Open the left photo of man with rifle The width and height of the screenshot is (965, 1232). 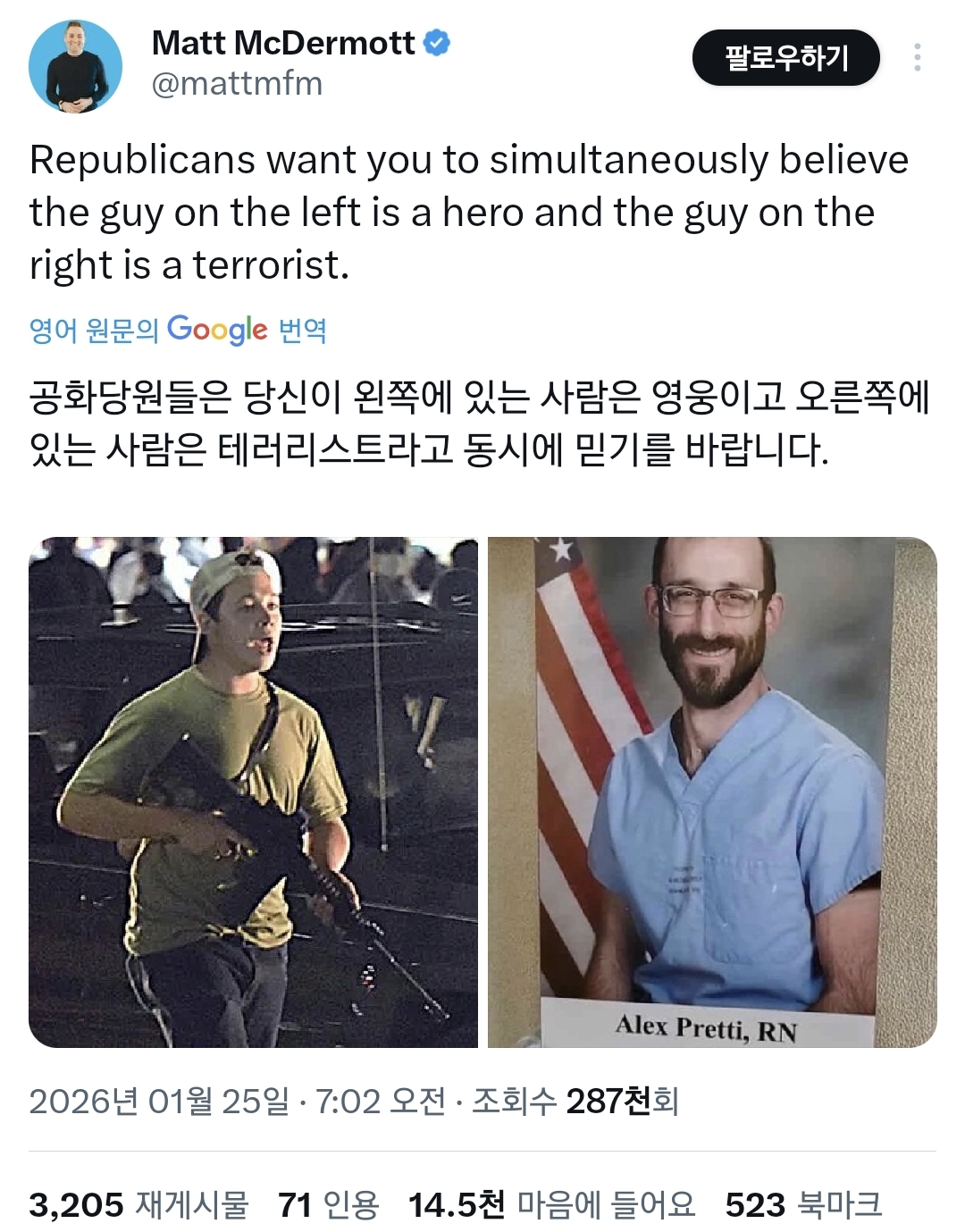[x=254, y=792]
